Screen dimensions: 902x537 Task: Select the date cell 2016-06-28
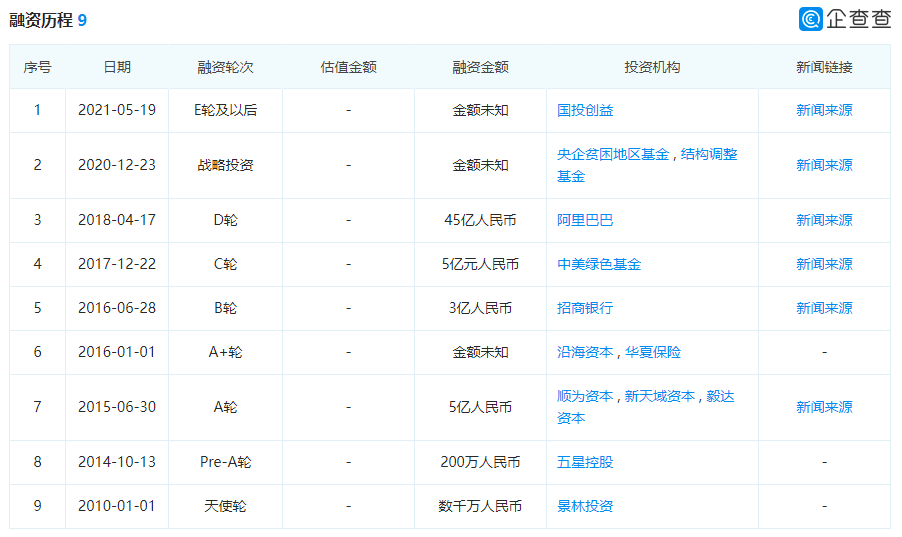[117, 308]
